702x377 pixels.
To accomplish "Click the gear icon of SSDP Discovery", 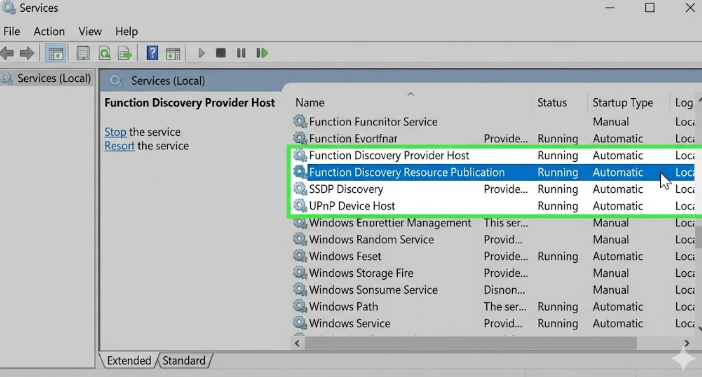I will pos(300,189).
